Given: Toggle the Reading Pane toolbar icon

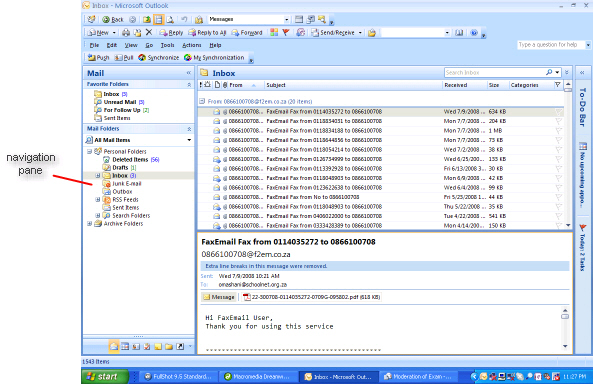Looking at the screenshot, I should click(158, 19).
